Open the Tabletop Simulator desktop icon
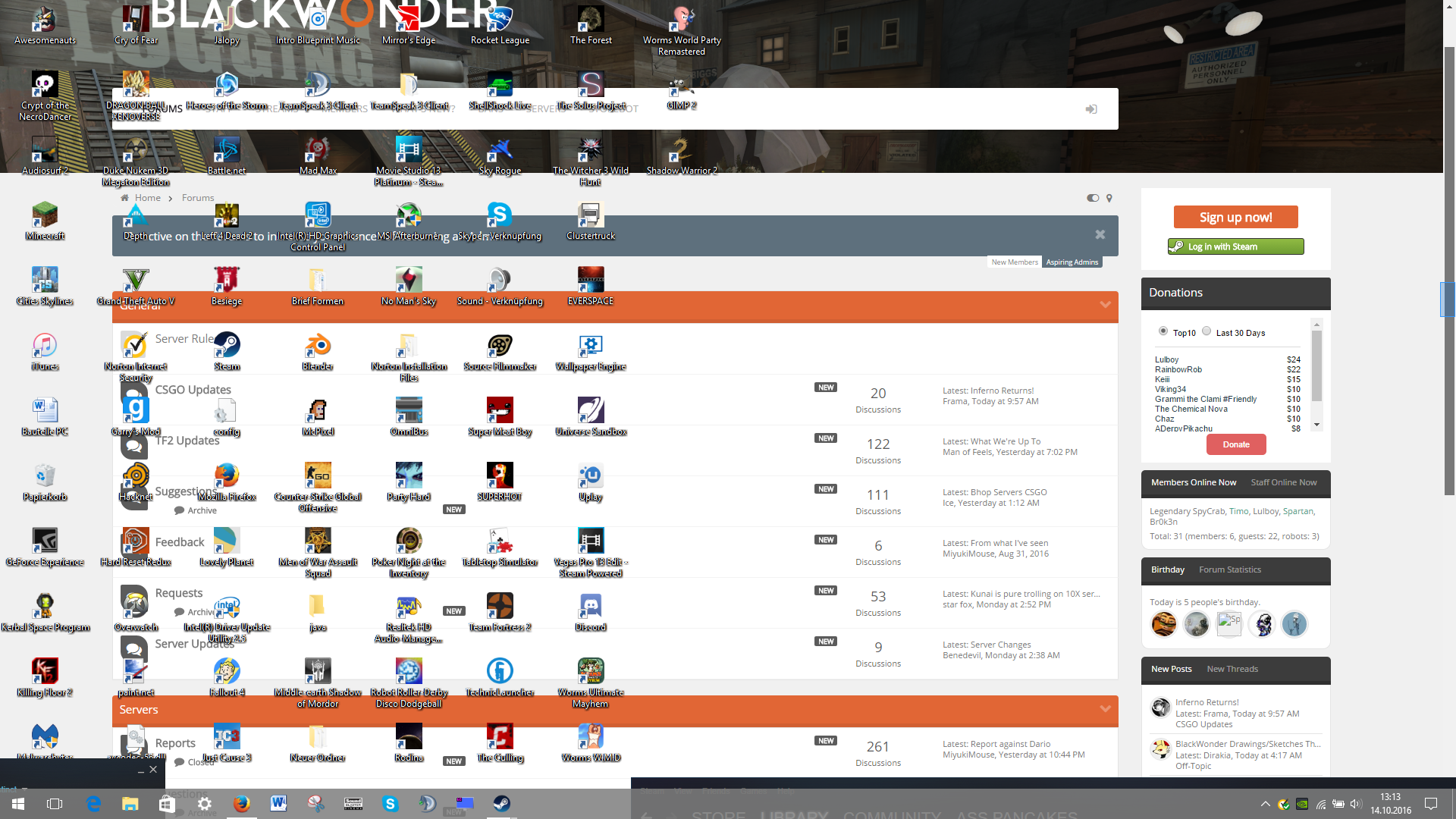Viewport: 1456px width, 819px height. pyautogui.click(x=500, y=547)
